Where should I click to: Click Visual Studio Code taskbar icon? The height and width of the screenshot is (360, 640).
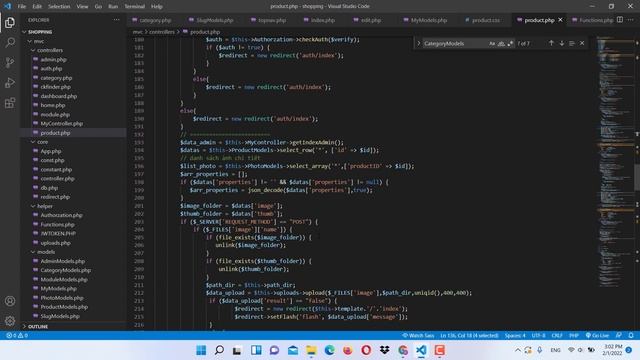(421, 350)
